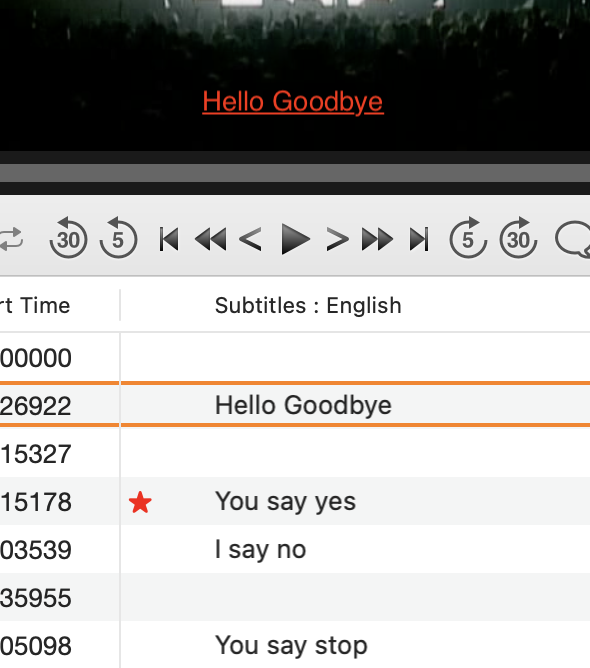
Task: Click the fast rewind double-arrow icon
Action: point(210,239)
